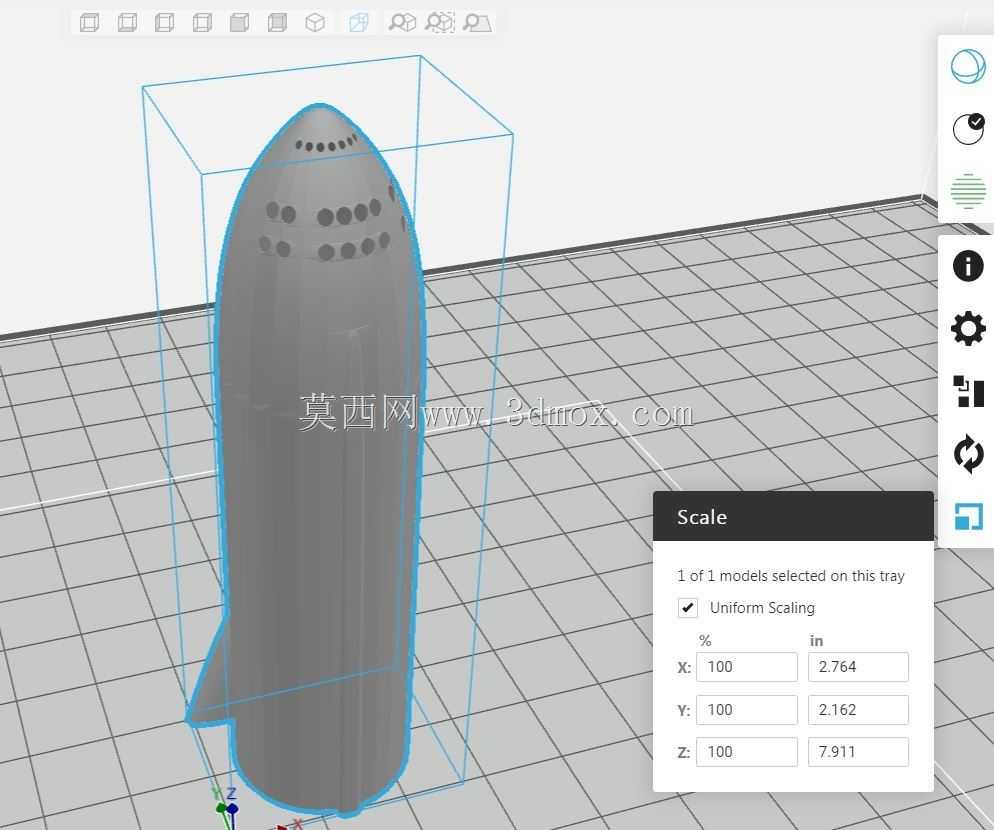
Task: Click the Y percent field showing 100
Action: pyautogui.click(x=747, y=710)
